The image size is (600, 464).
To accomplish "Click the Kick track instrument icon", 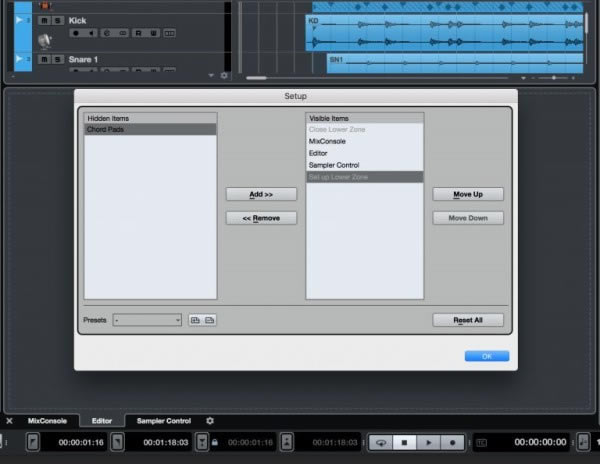I will (45, 41).
